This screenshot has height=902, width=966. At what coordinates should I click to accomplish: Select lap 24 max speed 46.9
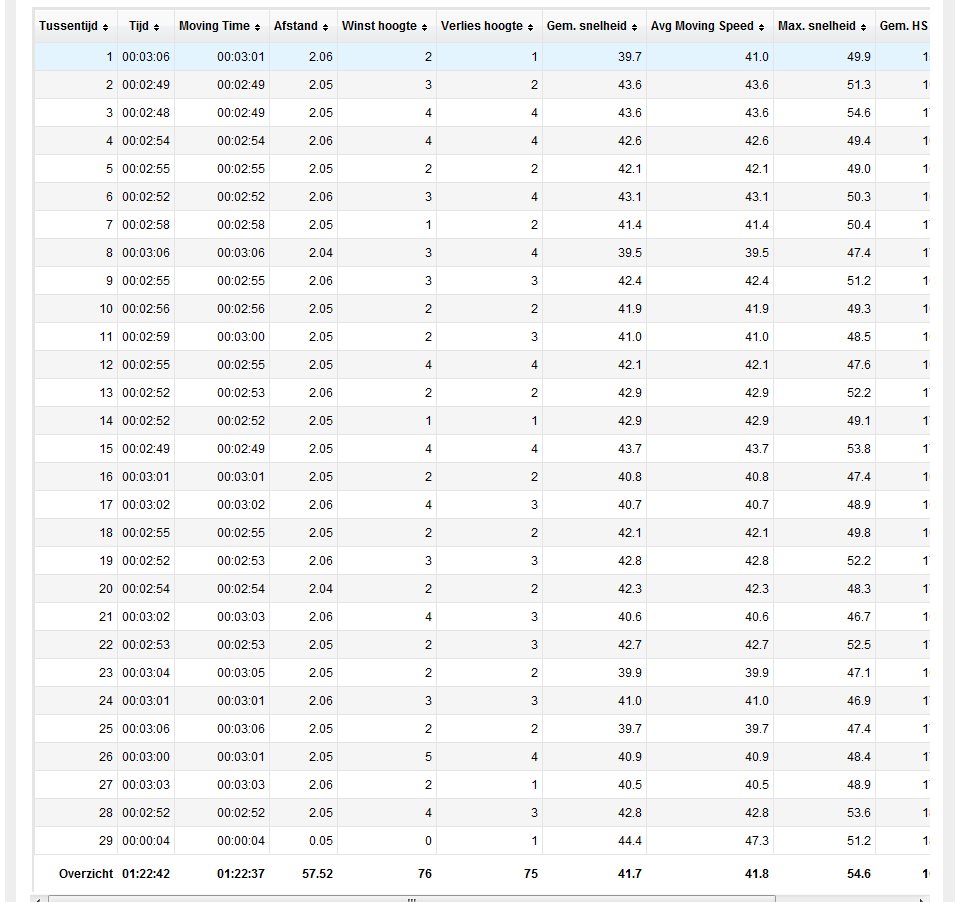859,702
